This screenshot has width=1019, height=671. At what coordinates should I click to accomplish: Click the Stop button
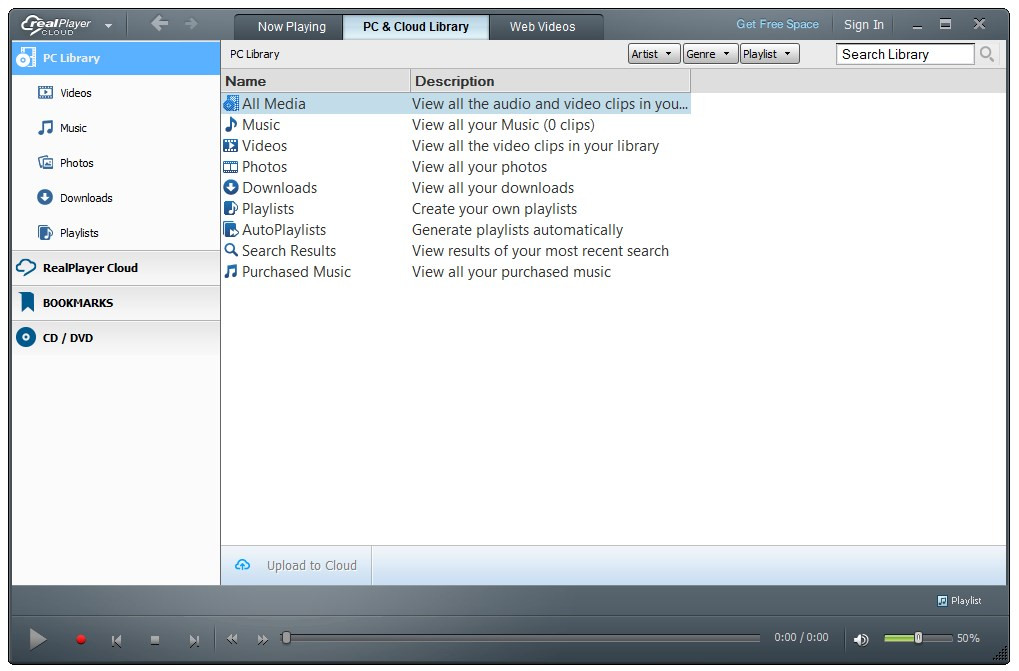pos(155,640)
